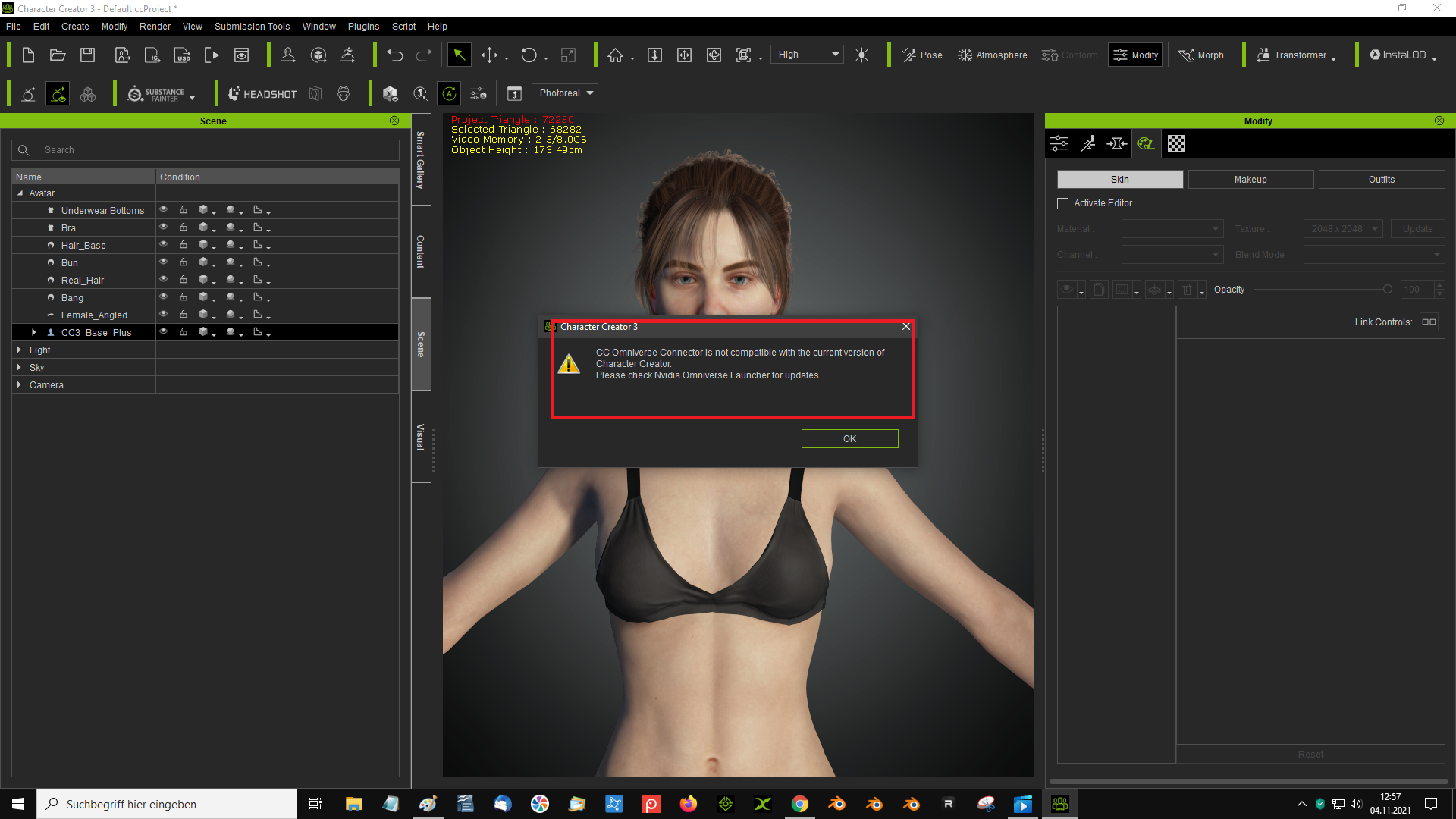
Task: Expand the Sky tree node
Action: (x=19, y=367)
